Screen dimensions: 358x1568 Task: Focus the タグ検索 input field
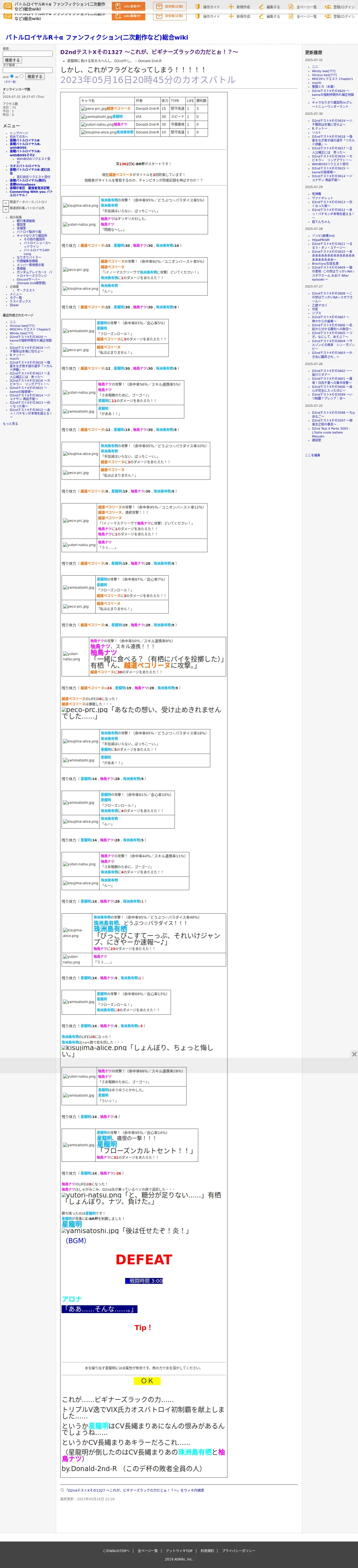[x=27, y=69]
